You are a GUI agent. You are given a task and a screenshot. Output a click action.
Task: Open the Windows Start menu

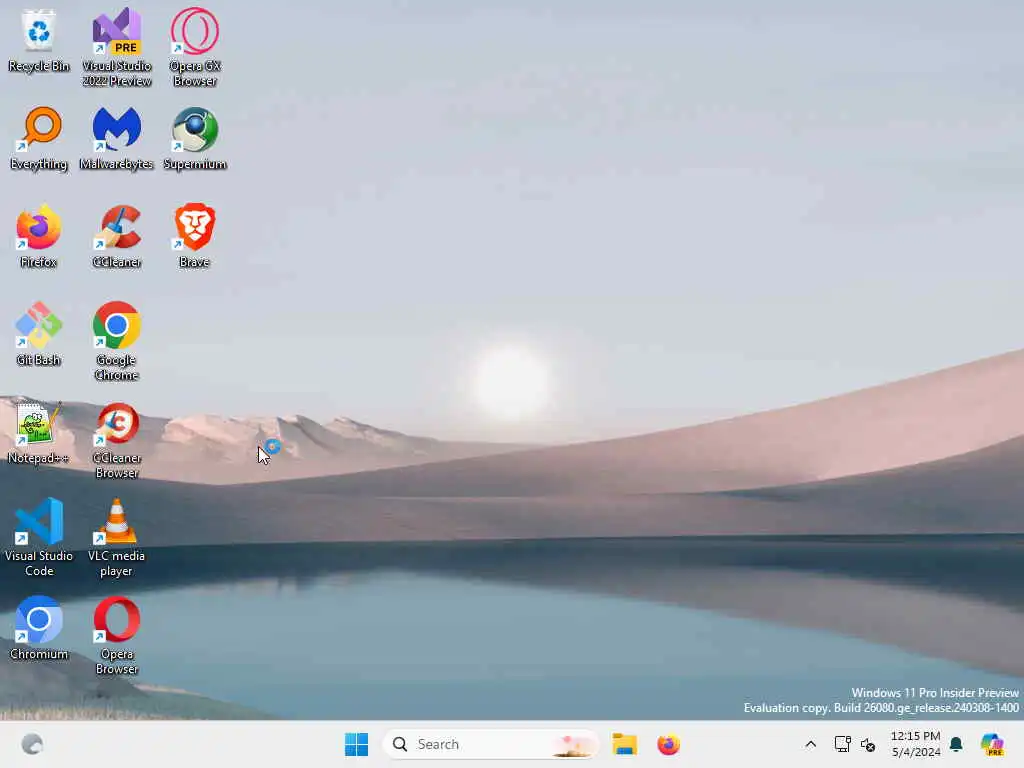coord(357,744)
